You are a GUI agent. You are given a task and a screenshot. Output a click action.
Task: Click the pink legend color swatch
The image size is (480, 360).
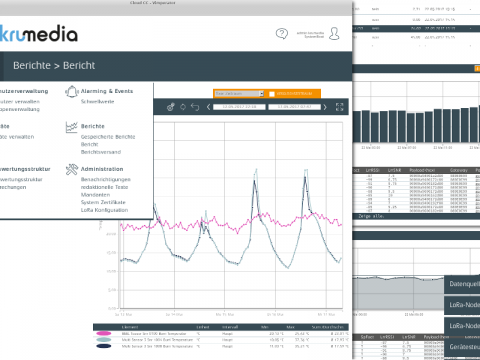104,333
